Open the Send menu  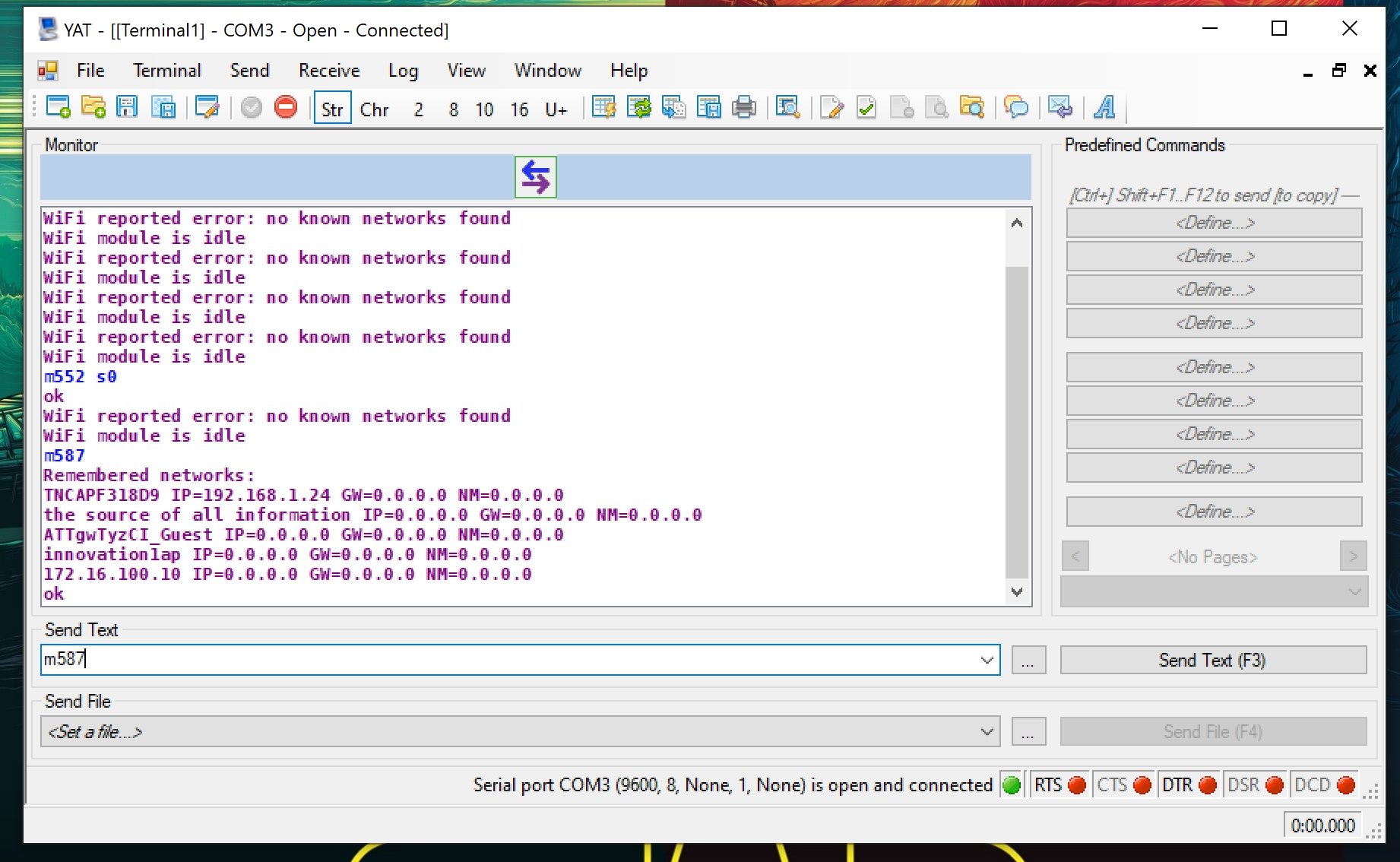[250, 71]
